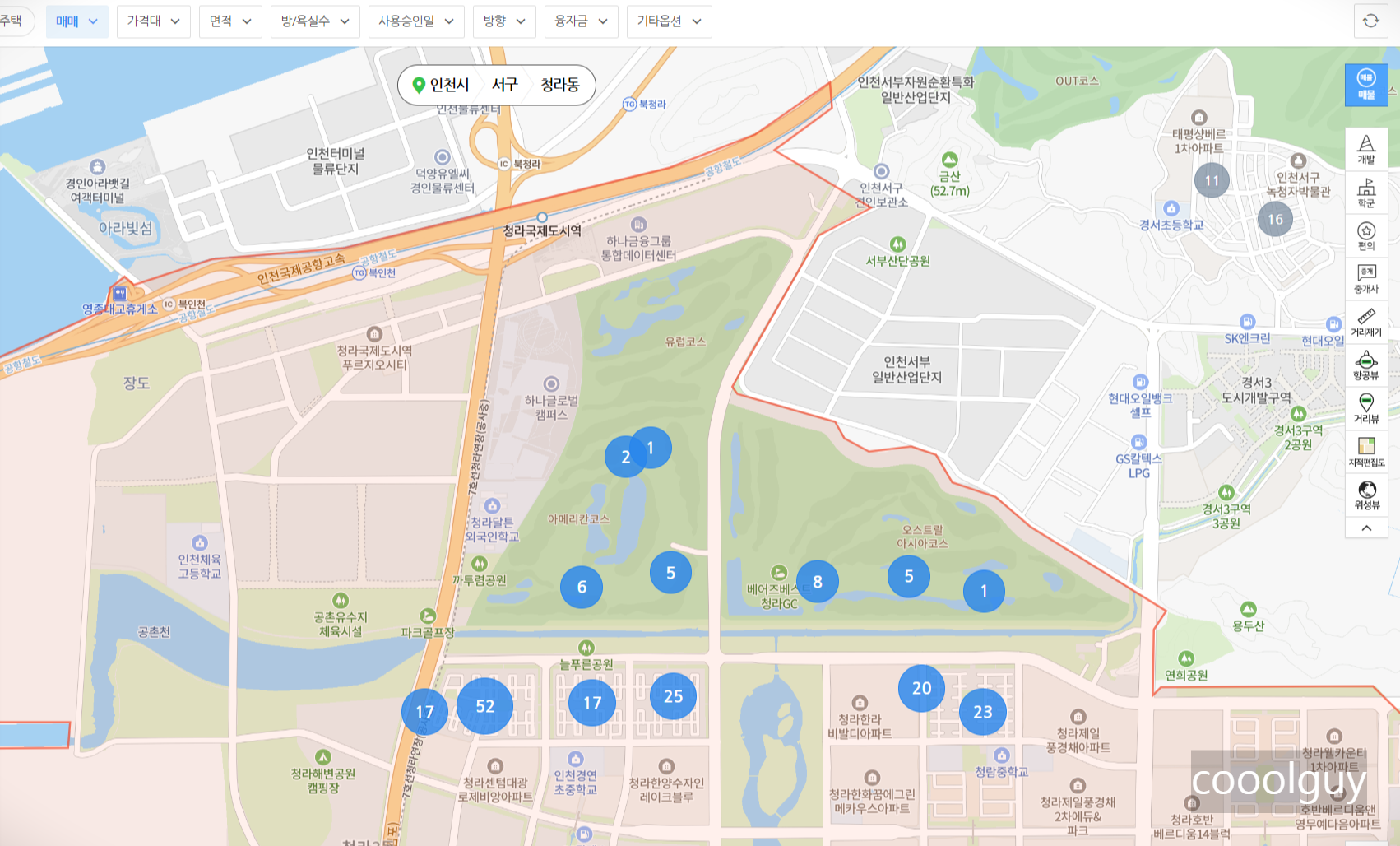The height and width of the screenshot is (846, 1400).
Task: Open the cluster marker with 23 listings
Action: [x=983, y=712]
